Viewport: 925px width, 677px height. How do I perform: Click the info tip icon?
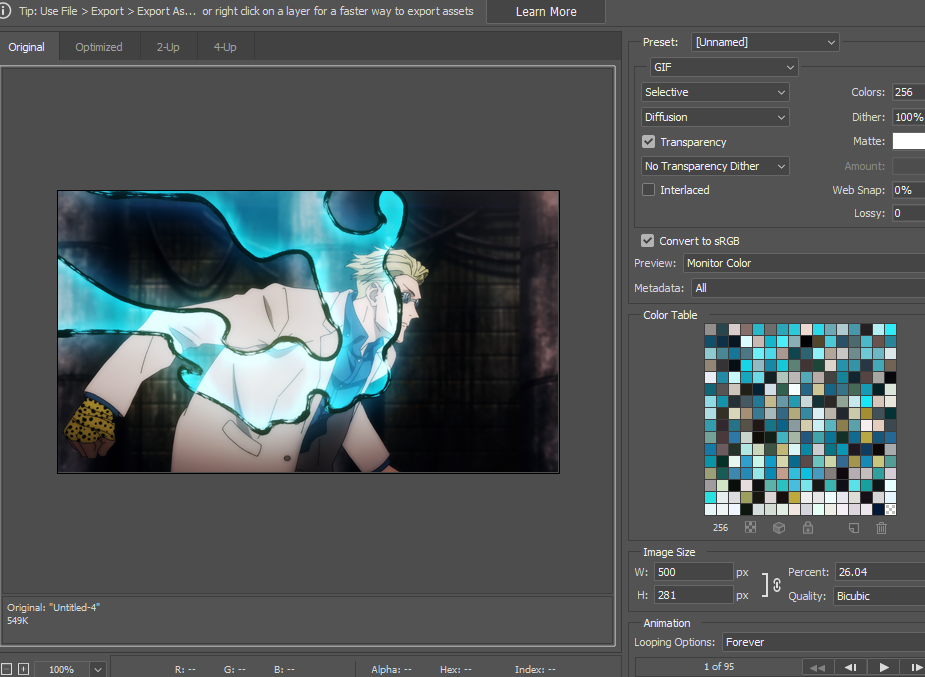pos(4,11)
